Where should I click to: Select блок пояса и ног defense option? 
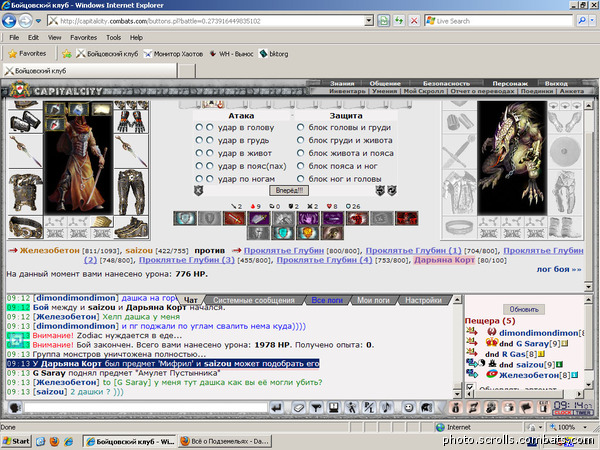[x=301, y=166]
